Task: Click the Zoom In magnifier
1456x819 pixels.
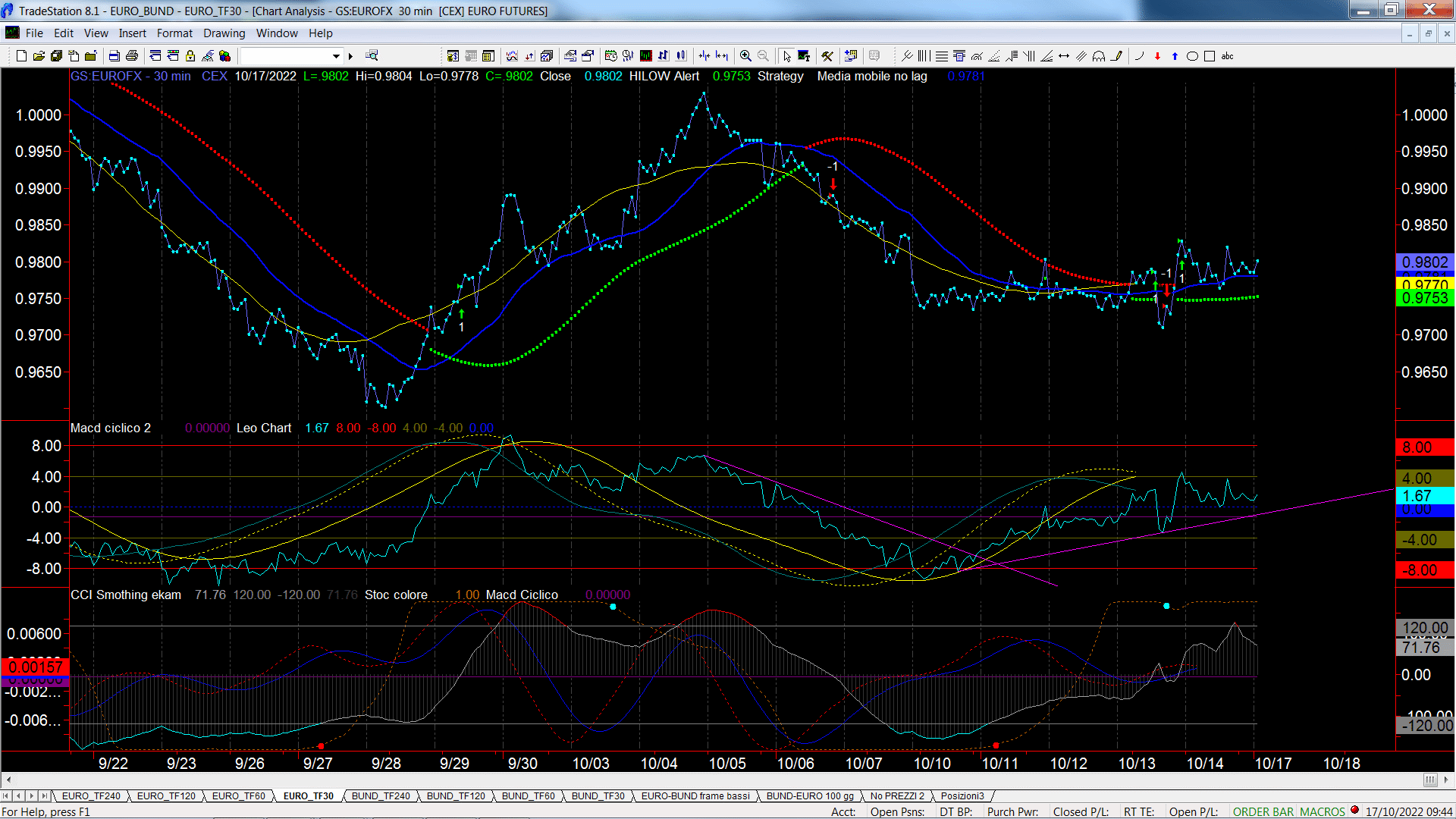Action: (745, 55)
